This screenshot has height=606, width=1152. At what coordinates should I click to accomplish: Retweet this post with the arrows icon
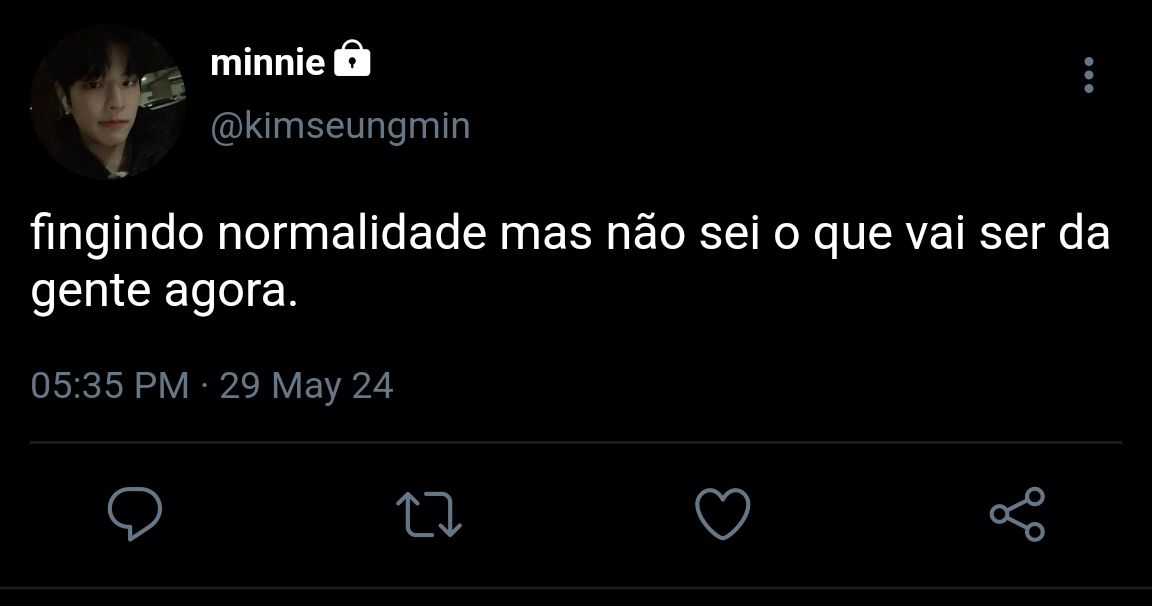coord(429,513)
